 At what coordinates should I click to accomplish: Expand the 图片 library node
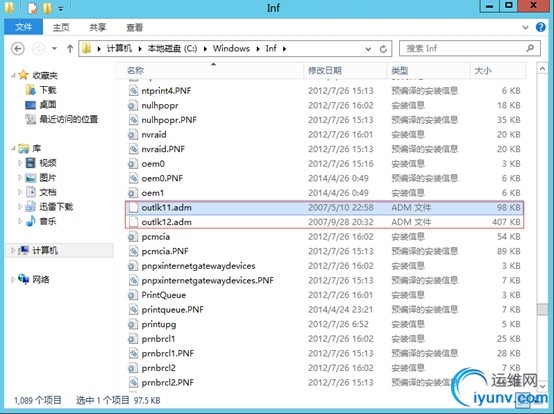coord(20,178)
